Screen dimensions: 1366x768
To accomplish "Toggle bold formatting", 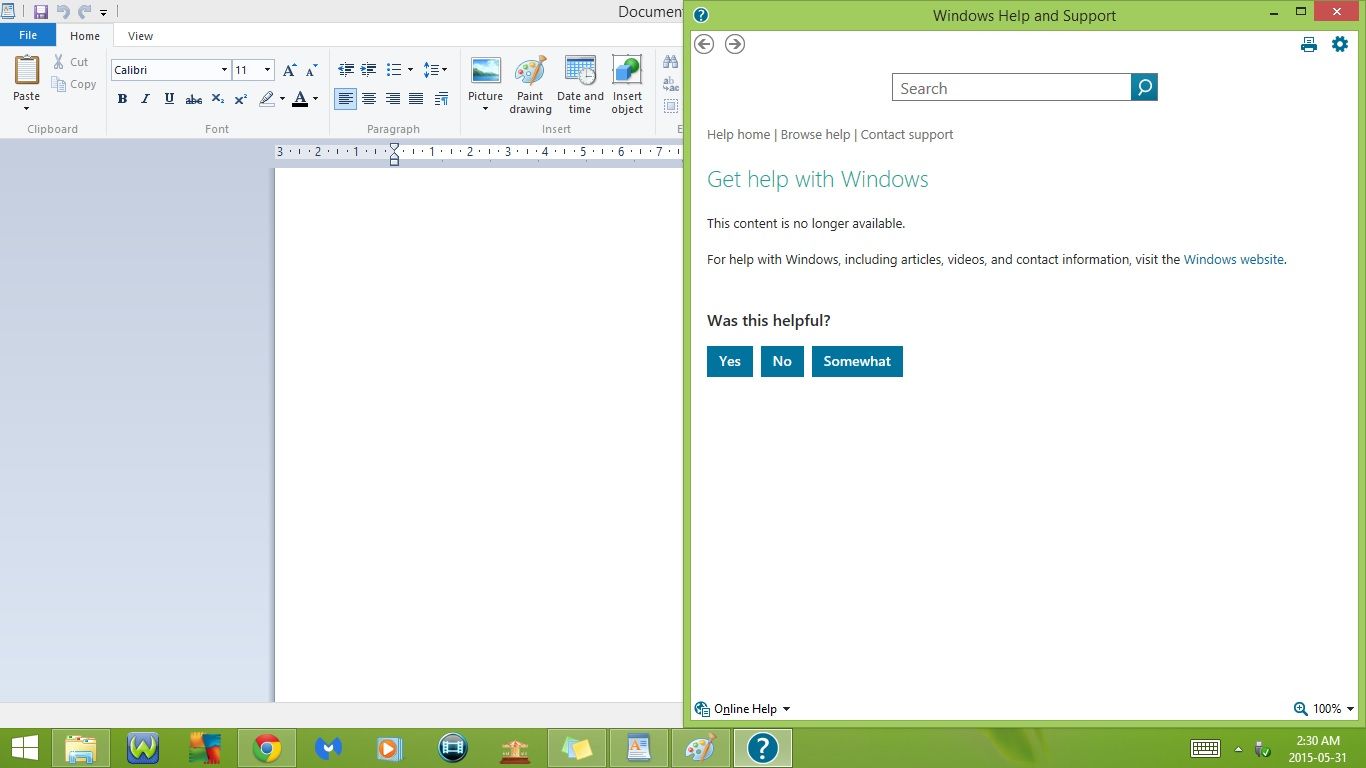I will coord(122,98).
